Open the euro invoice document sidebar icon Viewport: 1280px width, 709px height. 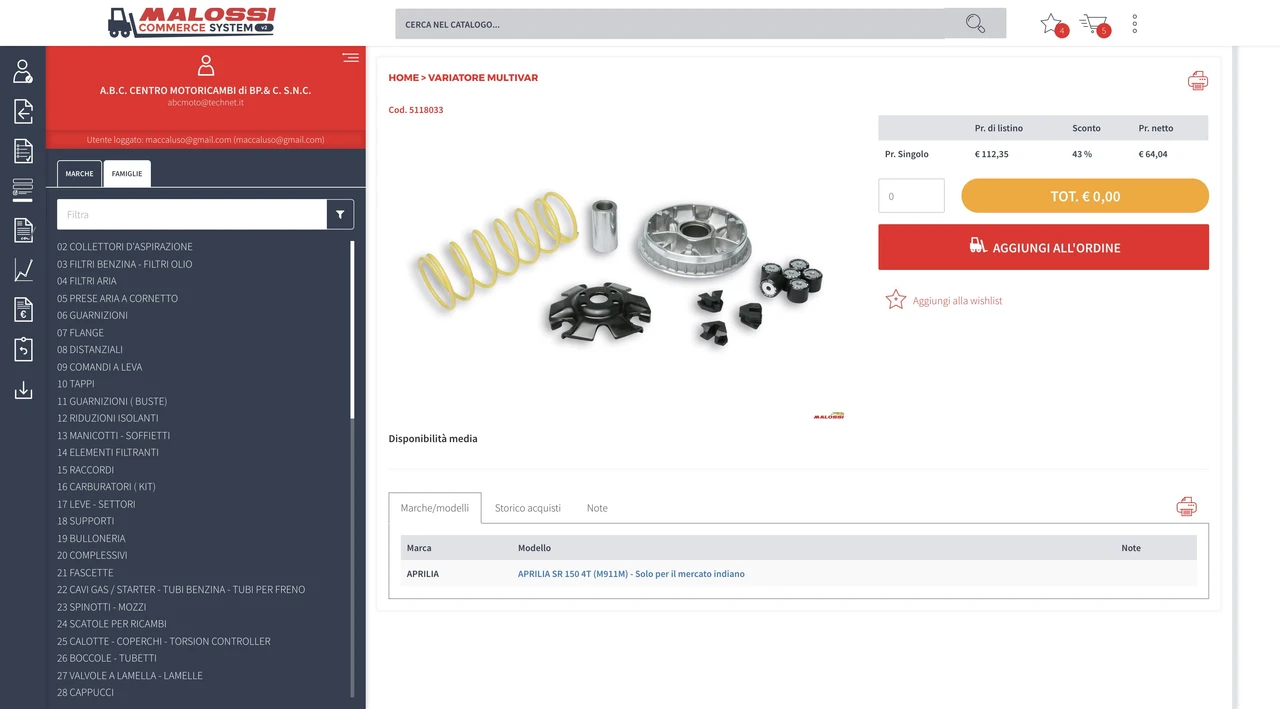pyautogui.click(x=23, y=309)
